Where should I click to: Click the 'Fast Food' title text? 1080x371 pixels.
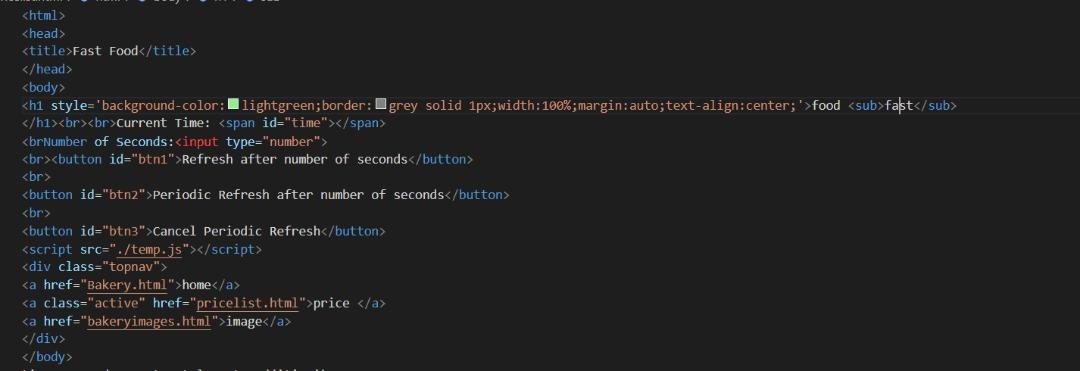point(105,51)
